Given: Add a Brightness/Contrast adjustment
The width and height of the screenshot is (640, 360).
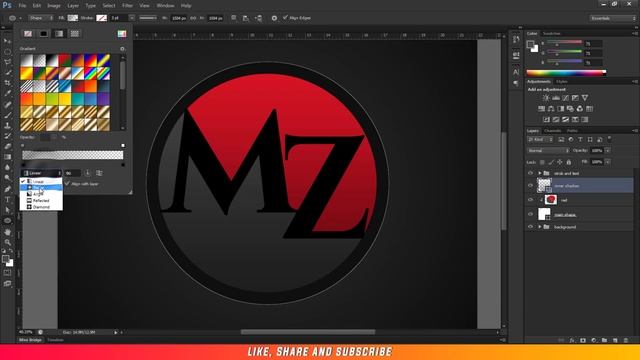Looking at the screenshot, I should [546, 98].
